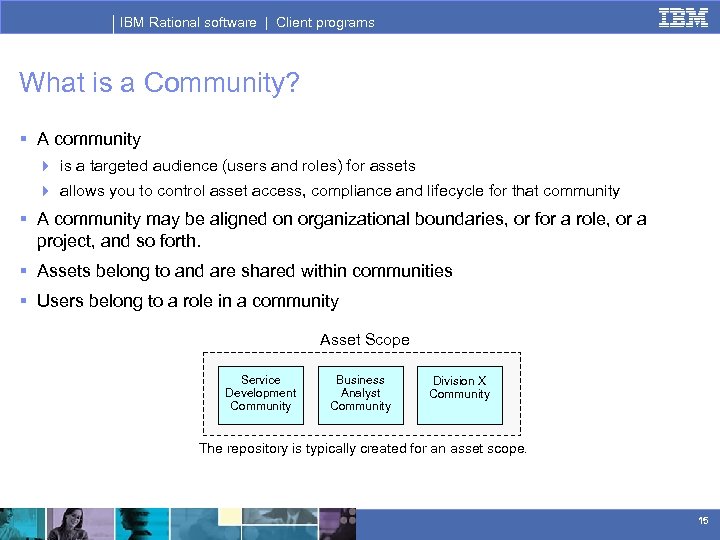
Task: Click arrow bullet before 'is a targeted audience'
Action: point(45,166)
